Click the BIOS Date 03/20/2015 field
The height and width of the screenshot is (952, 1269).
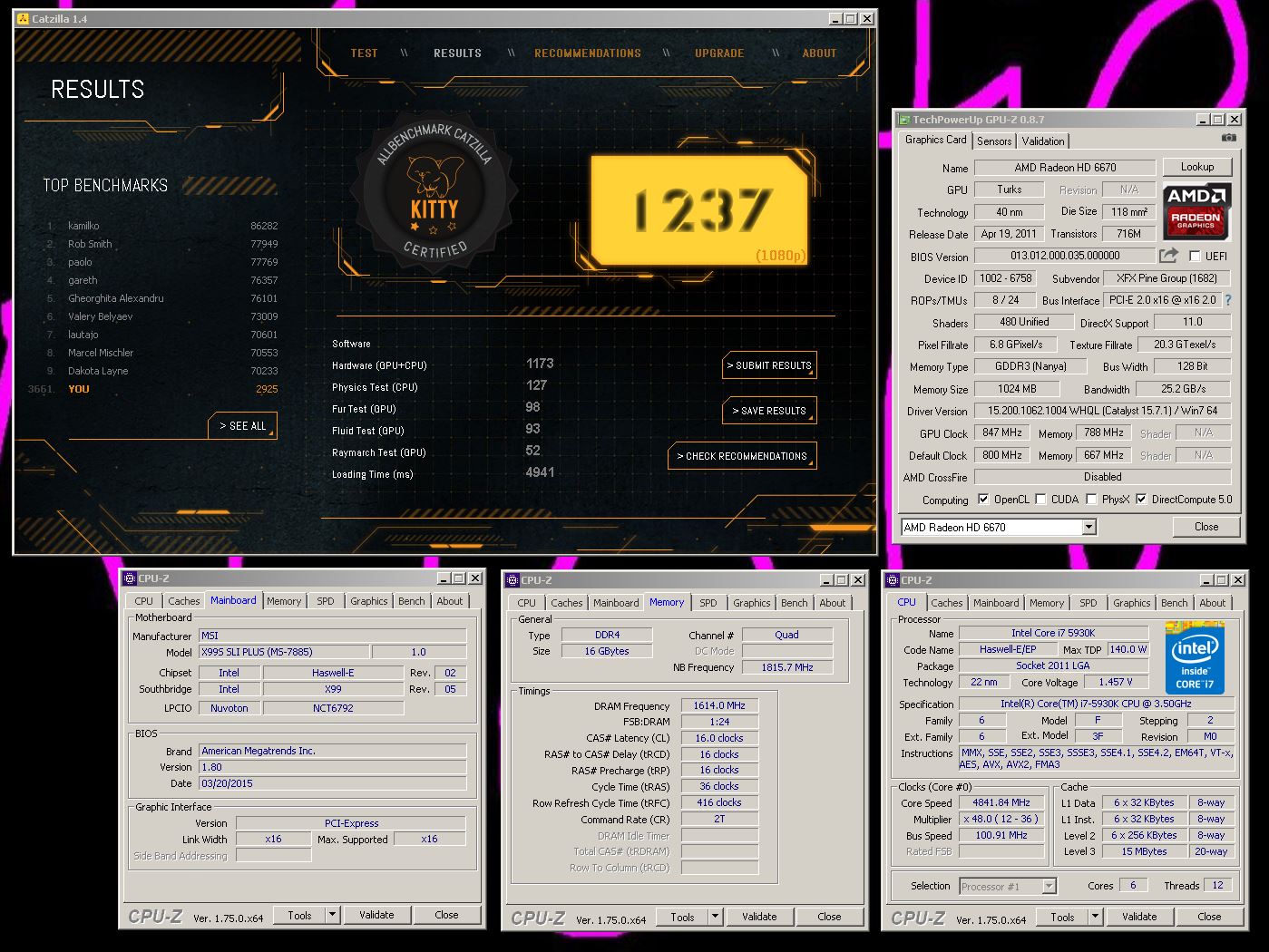pos(332,783)
